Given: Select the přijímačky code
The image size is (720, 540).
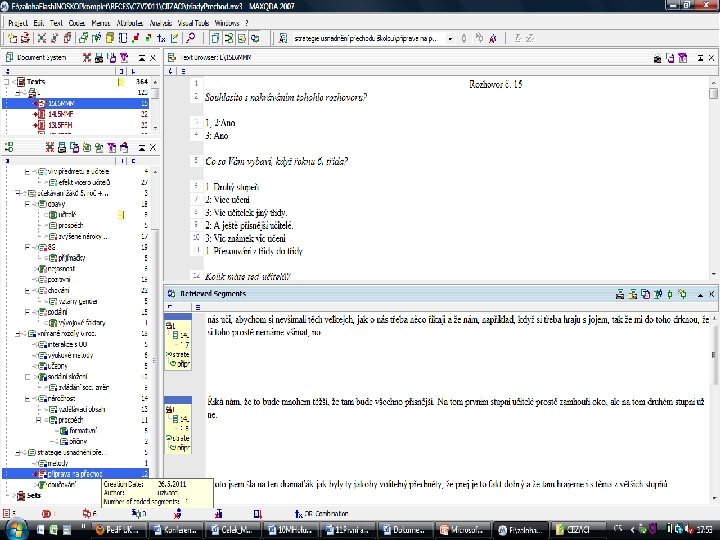Looking at the screenshot, I should point(72,258).
